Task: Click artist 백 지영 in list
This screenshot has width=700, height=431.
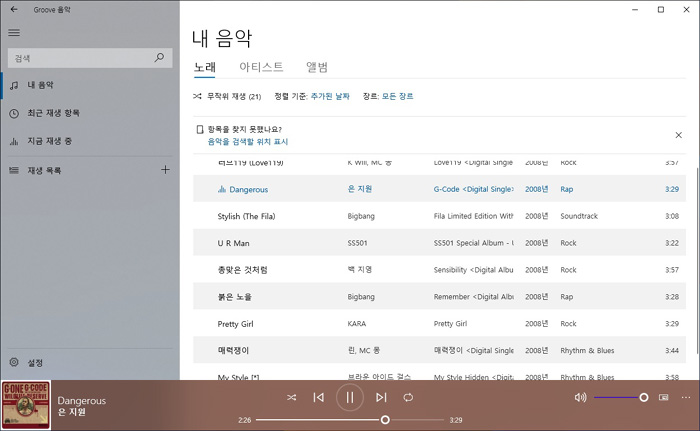Action: (x=360, y=270)
